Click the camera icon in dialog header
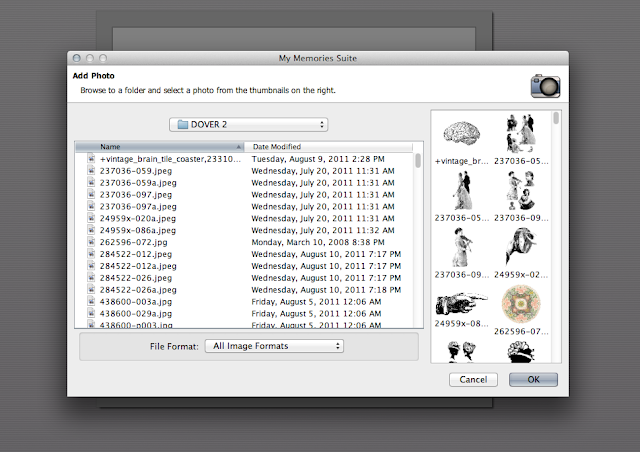The height and width of the screenshot is (452, 640). tap(545, 86)
